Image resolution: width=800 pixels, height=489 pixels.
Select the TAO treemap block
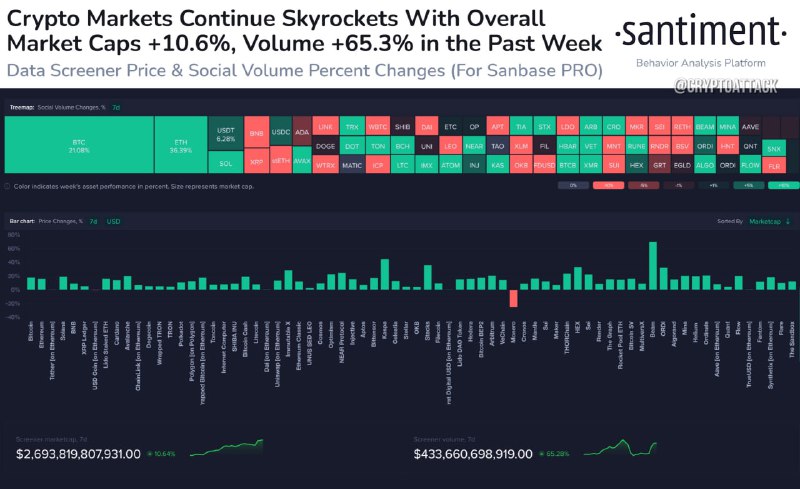tap(497, 145)
